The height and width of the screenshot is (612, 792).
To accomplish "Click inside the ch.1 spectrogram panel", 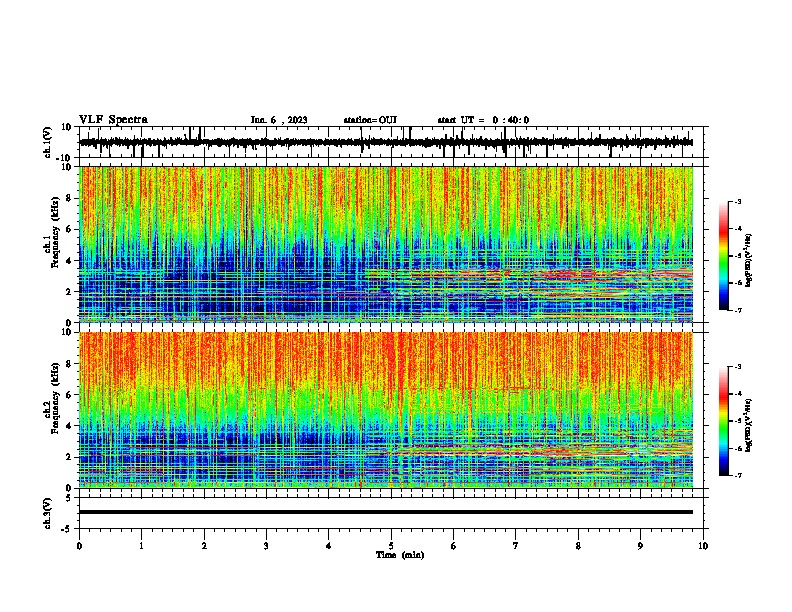I will click(x=386, y=244).
